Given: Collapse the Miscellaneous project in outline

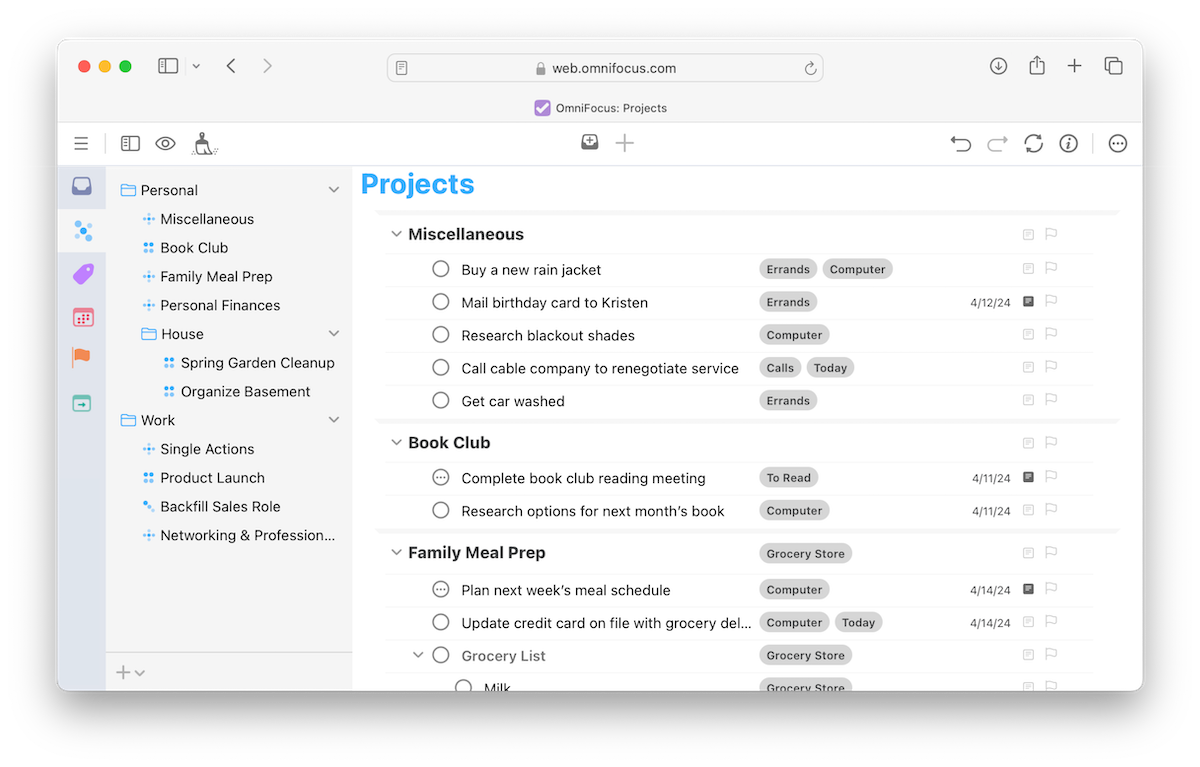Looking at the screenshot, I should click(396, 234).
